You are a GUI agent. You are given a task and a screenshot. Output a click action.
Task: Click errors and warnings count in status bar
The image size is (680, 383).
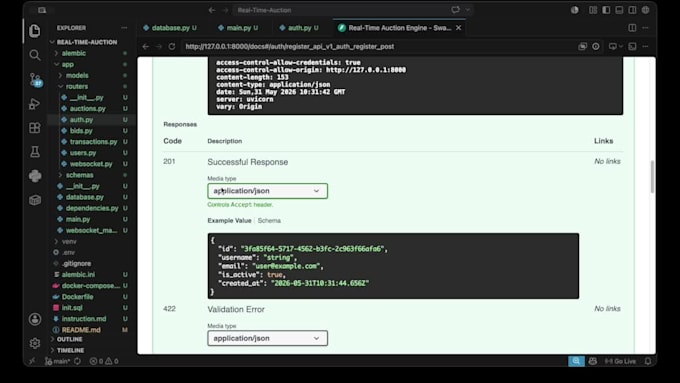tap(104, 361)
